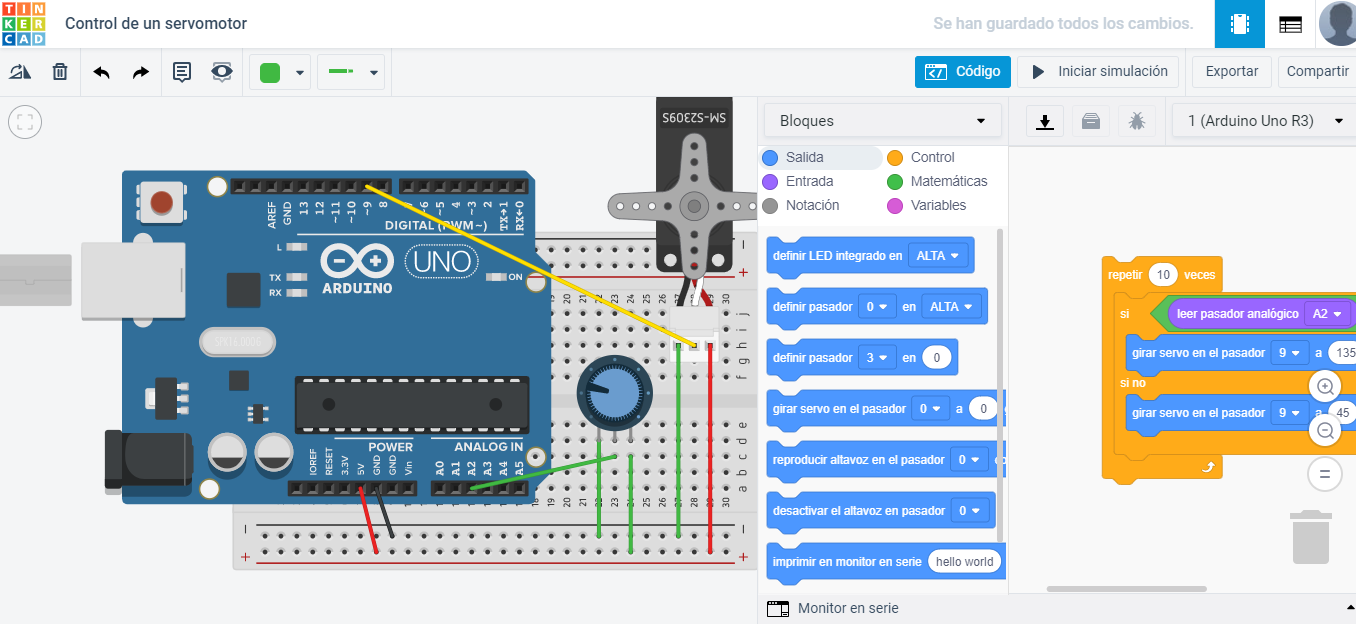Open pin 9 dropdown in servo 45 block

[1290, 413]
